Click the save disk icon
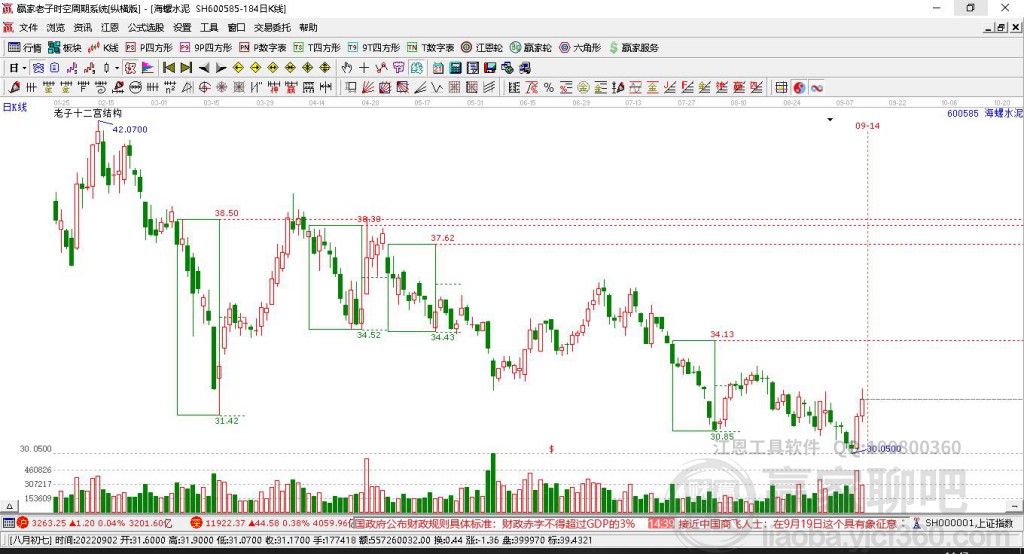 (490, 68)
